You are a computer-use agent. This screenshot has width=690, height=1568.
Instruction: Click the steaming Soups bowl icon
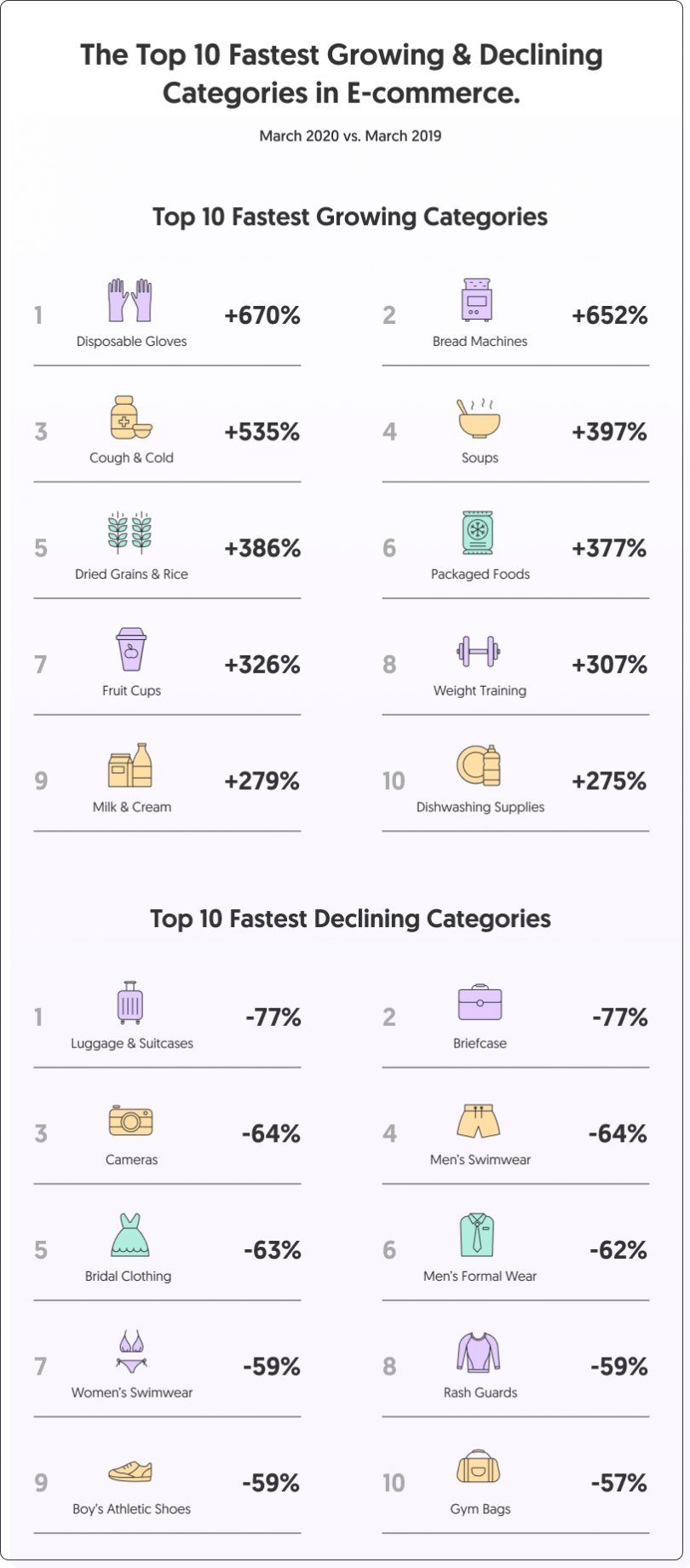pos(479,418)
